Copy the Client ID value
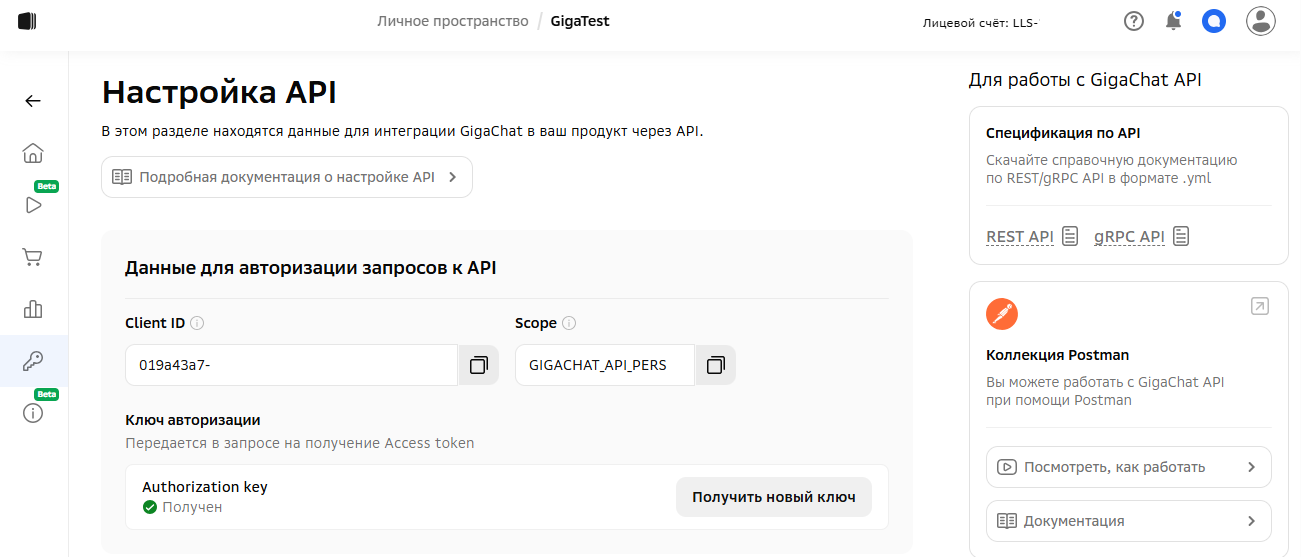 [478, 365]
